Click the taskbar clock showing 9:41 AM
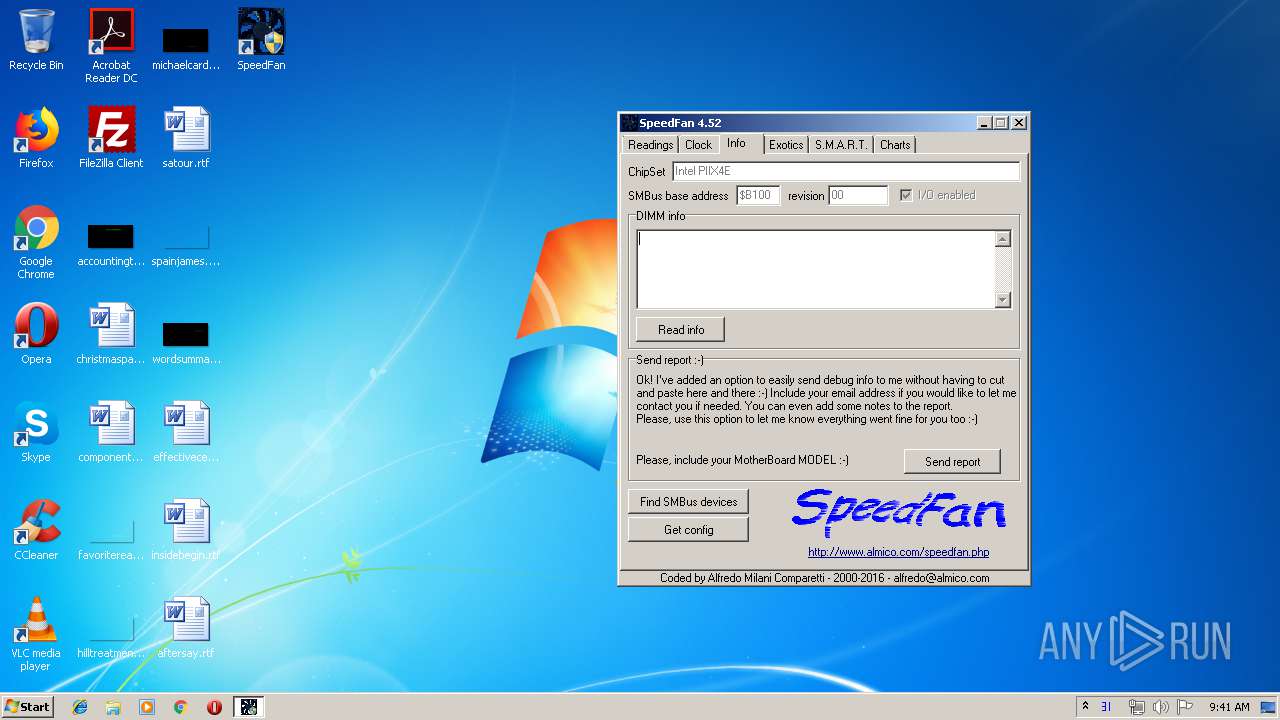 pos(1229,707)
